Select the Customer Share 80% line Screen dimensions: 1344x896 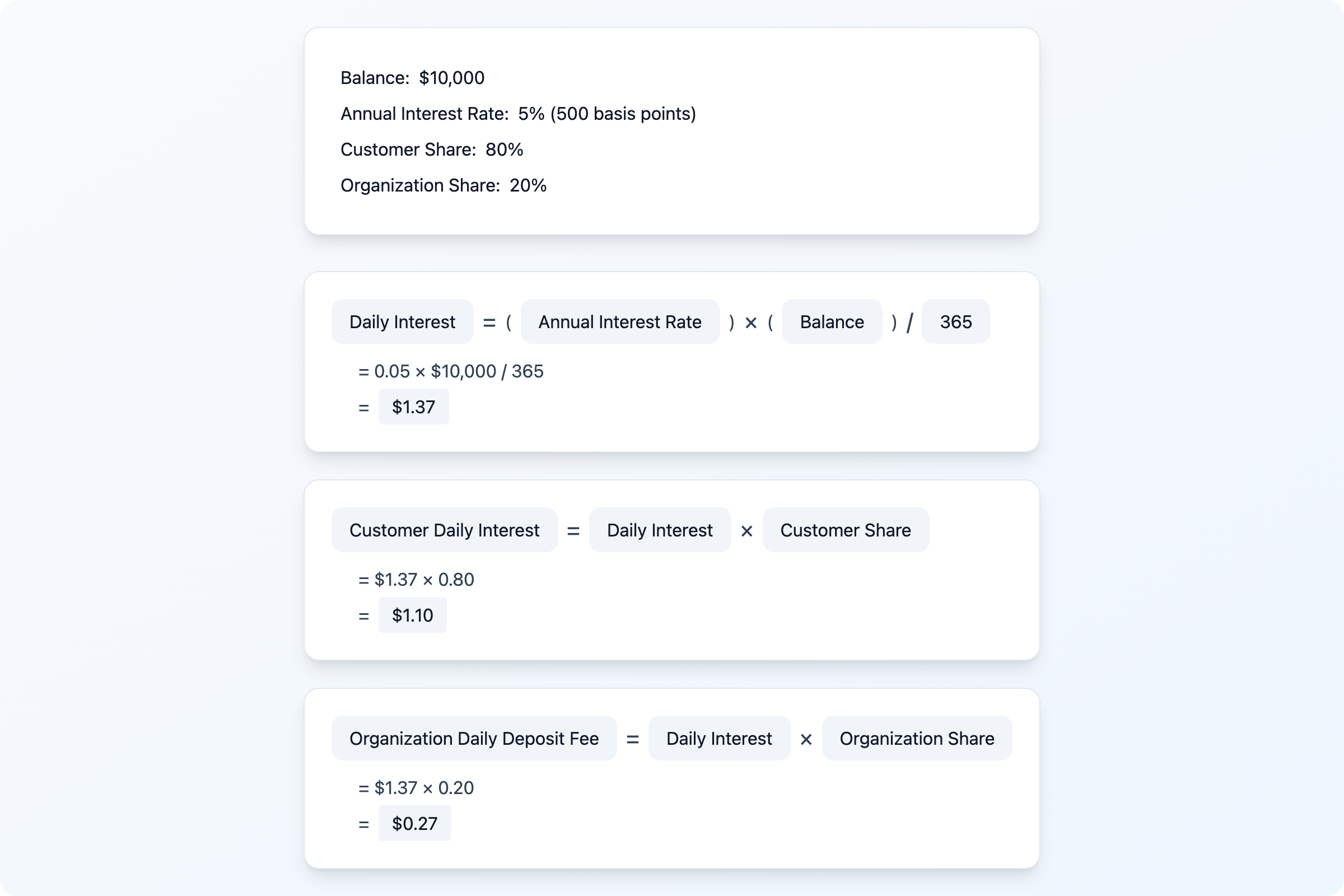click(x=431, y=150)
